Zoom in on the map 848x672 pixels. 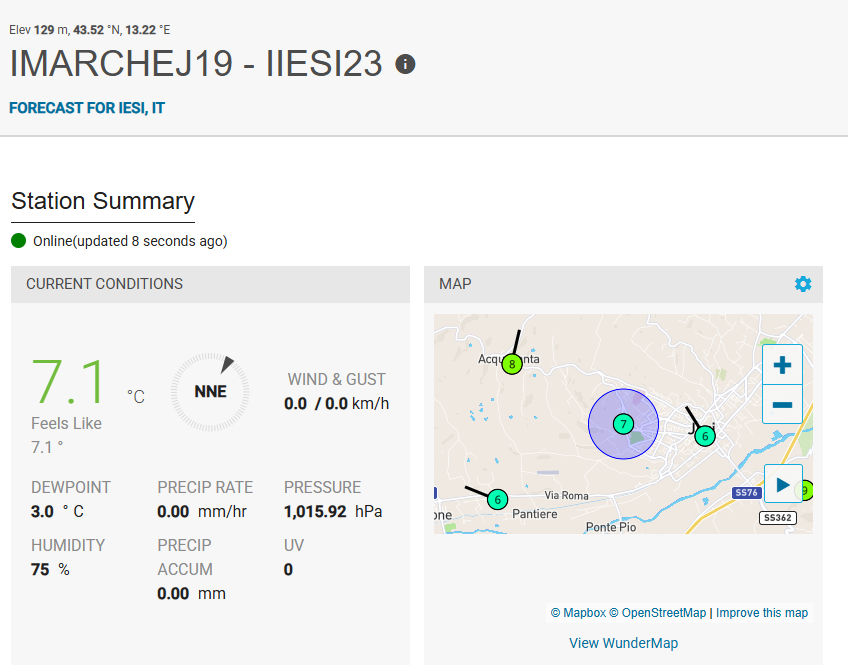coord(782,365)
